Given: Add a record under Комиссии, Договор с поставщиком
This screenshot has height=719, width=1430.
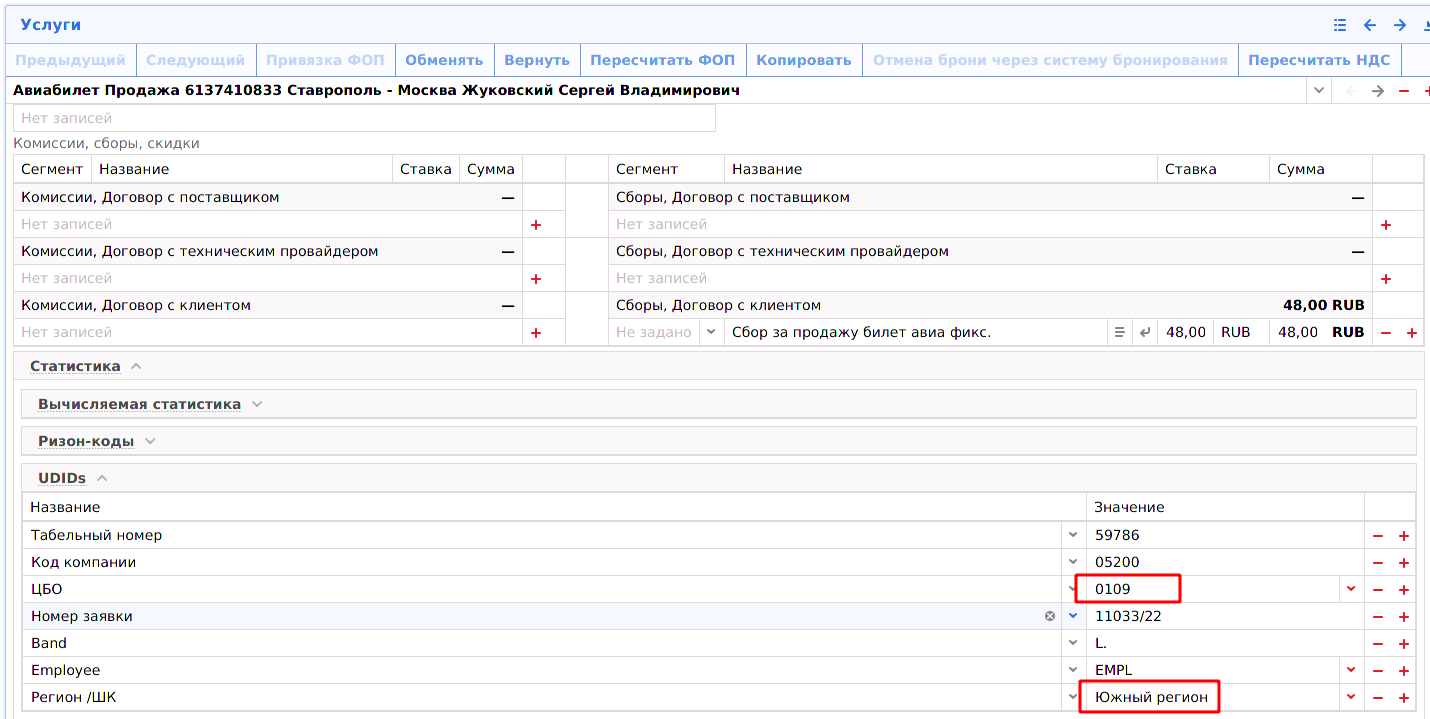Looking at the screenshot, I should [536, 225].
